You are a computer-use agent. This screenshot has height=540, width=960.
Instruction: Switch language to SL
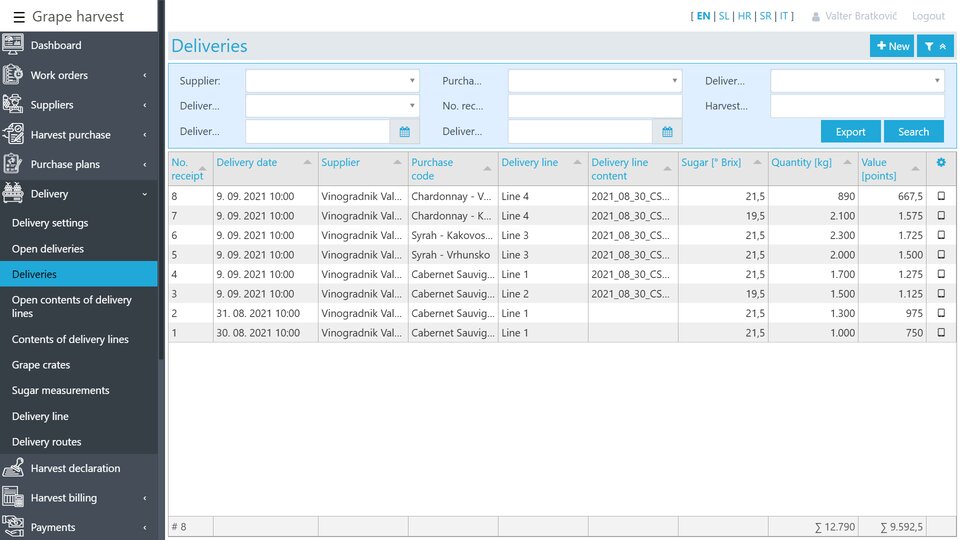coord(724,16)
